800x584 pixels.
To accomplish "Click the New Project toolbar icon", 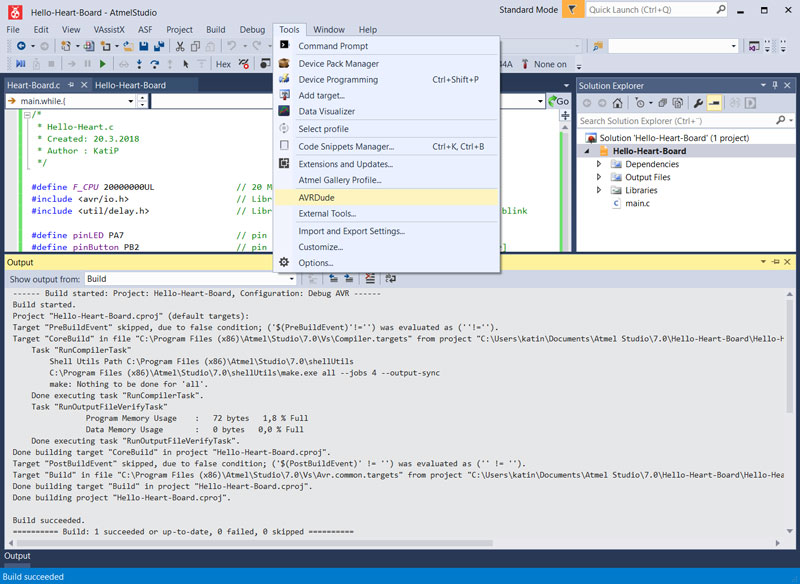I will pyautogui.click(x=66, y=46).
